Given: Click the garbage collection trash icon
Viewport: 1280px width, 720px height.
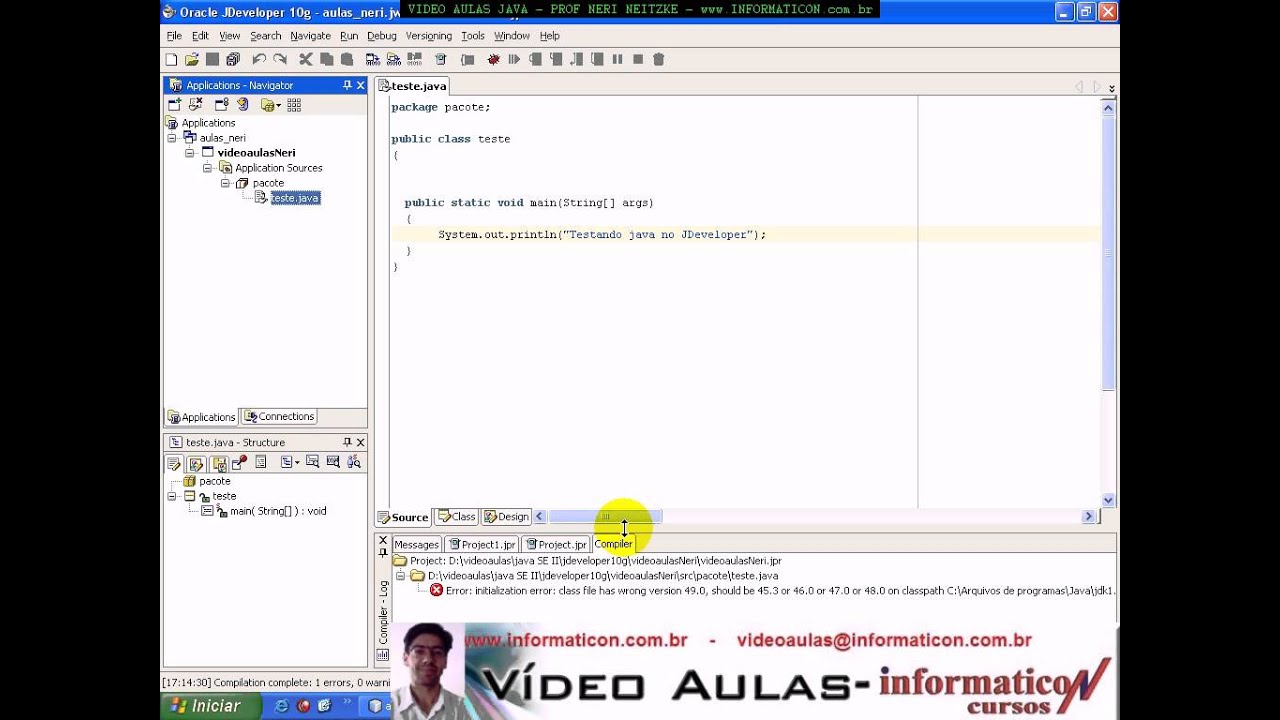Looking at the screenshot, I should point(658,60).
